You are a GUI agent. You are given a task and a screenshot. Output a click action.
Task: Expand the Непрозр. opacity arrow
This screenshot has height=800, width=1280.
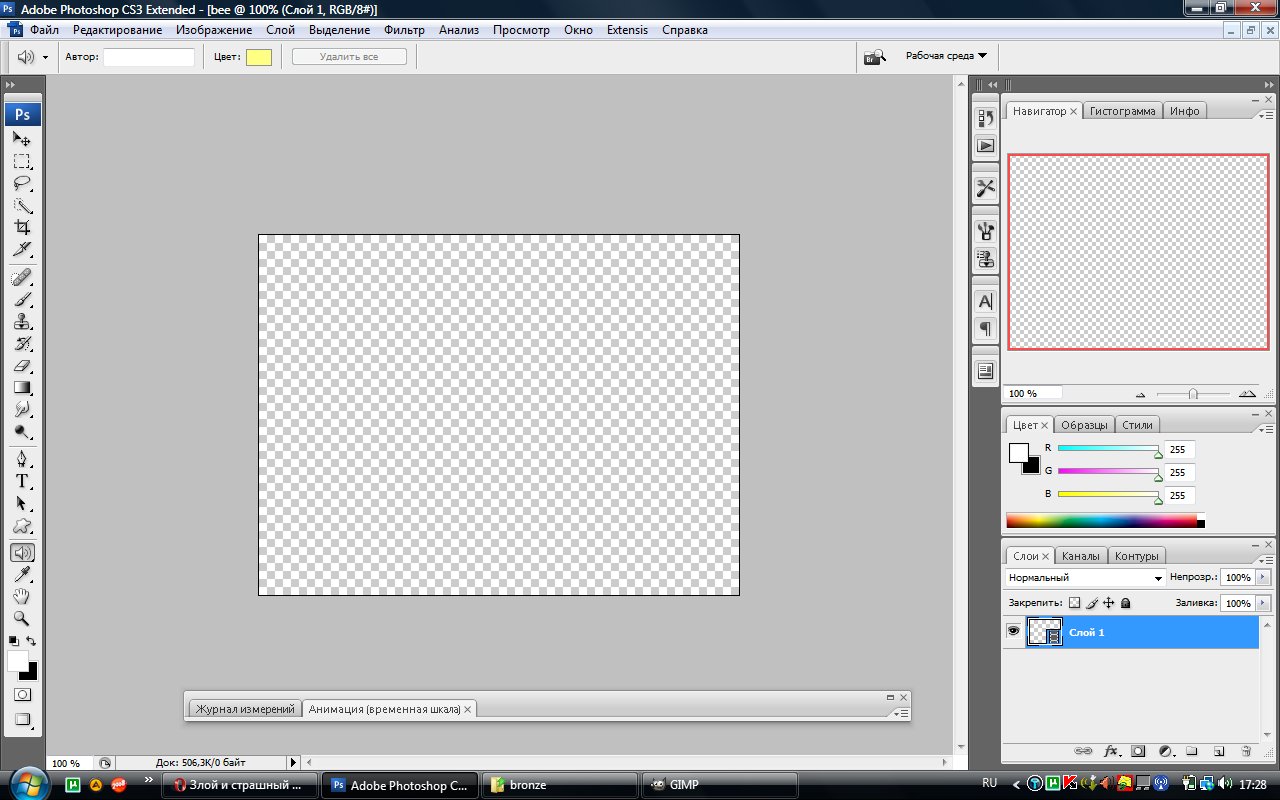pyautogui.click(x=1262, y=577)
